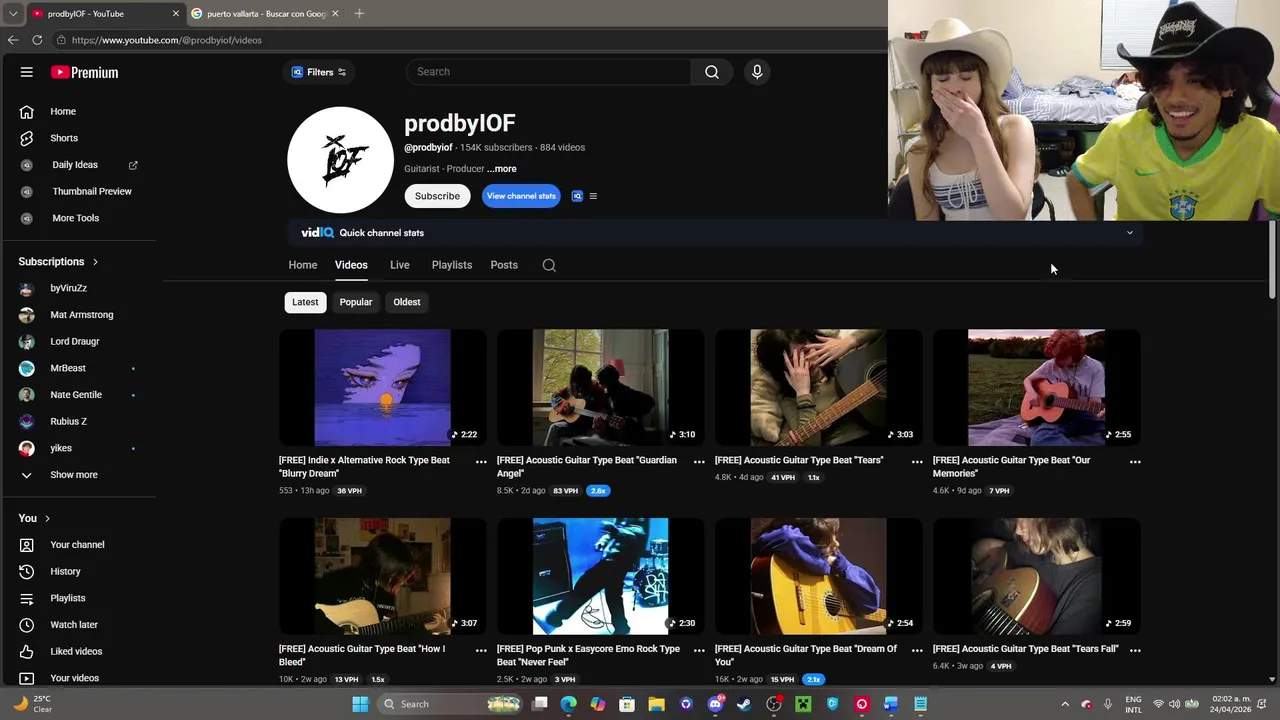1280x720 pixels.
Task: Open options menu for Guardian Angel video
Action: (x=699, y=462)
